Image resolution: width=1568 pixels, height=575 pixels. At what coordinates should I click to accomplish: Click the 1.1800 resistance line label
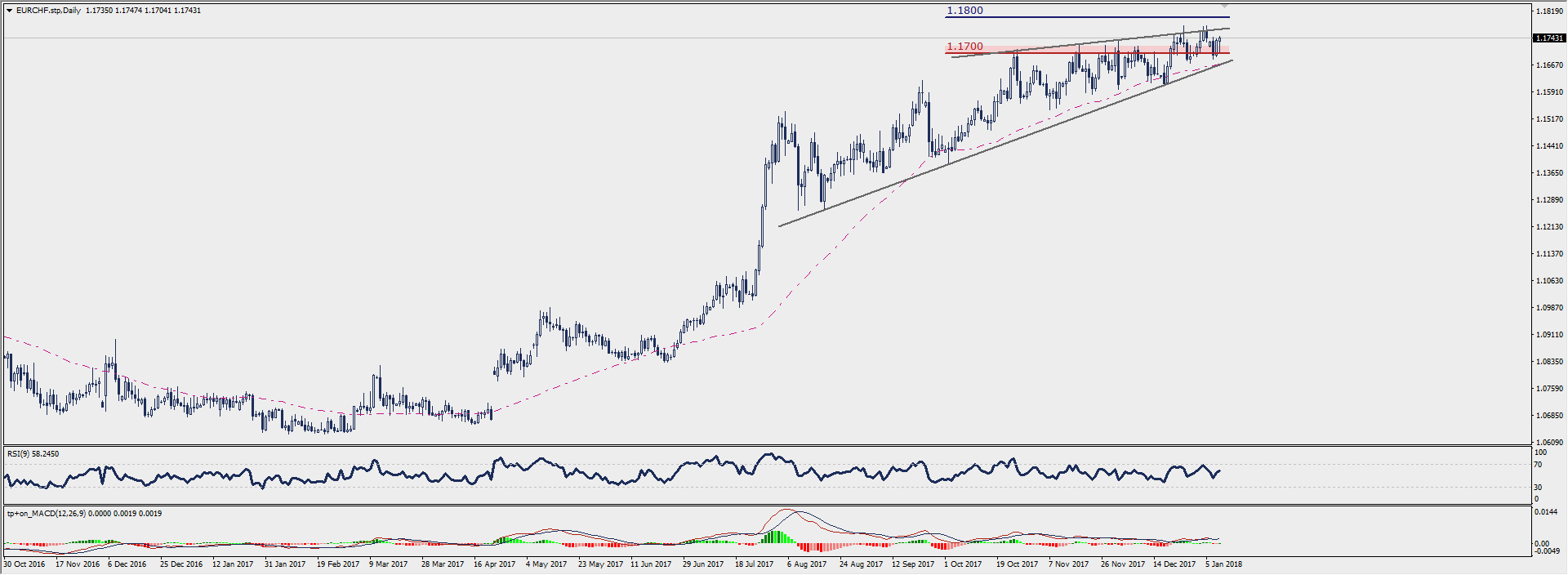pos(964,11)
